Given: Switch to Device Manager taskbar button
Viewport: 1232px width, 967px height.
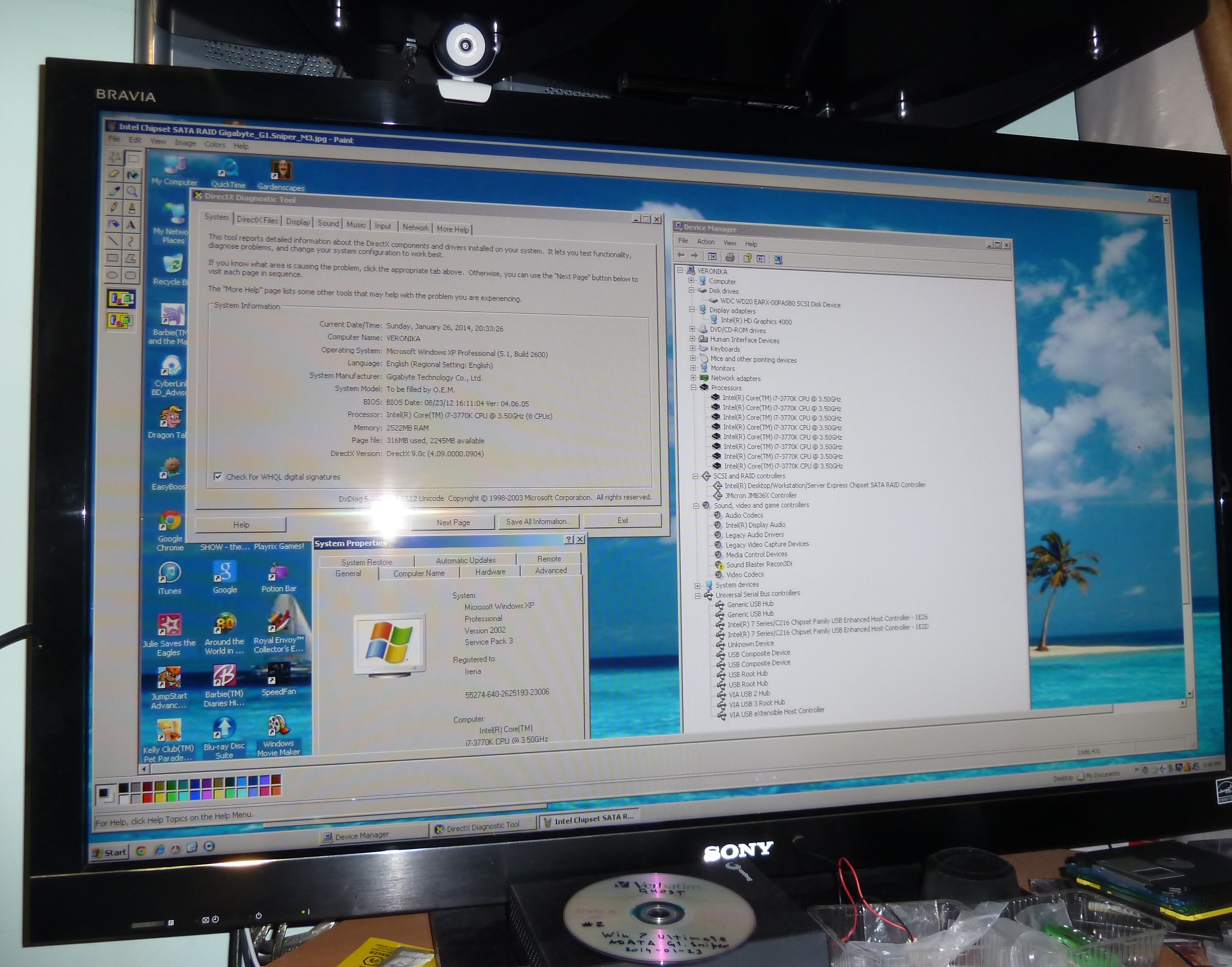Looking at the screenshot, I should [357, 836].
